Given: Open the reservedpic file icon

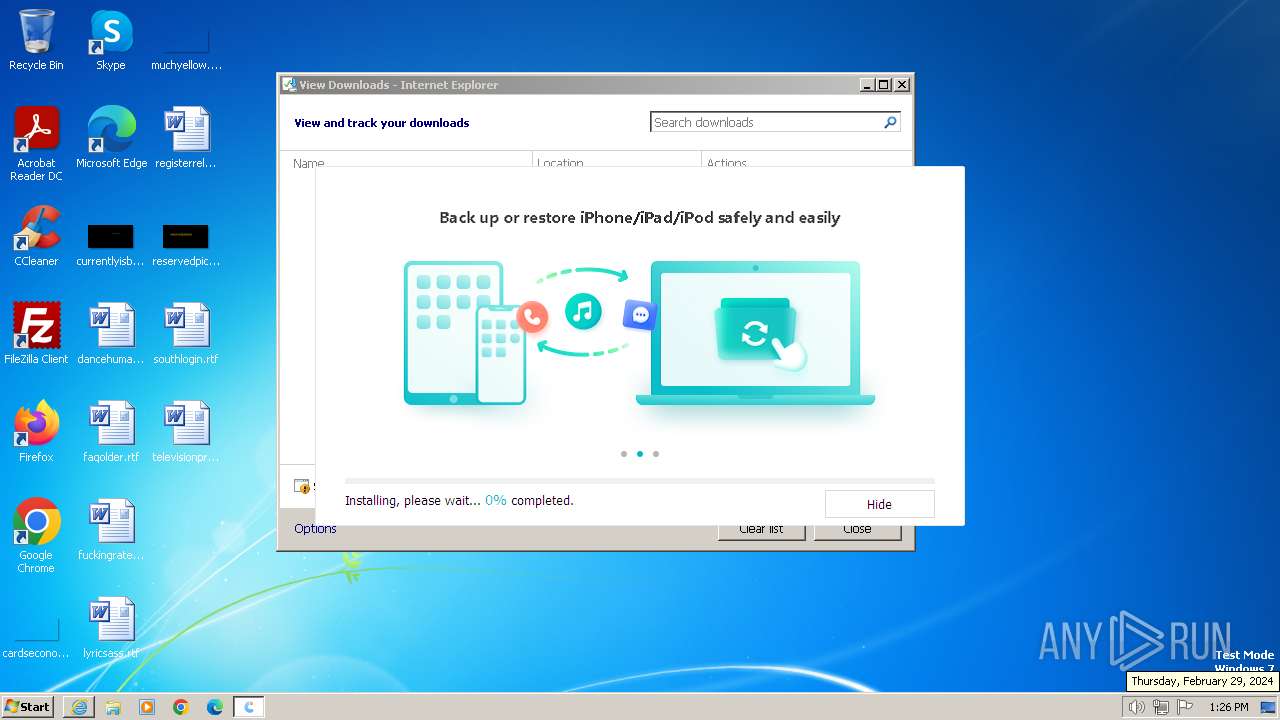Looking at the screenshot, I should 186,246.
